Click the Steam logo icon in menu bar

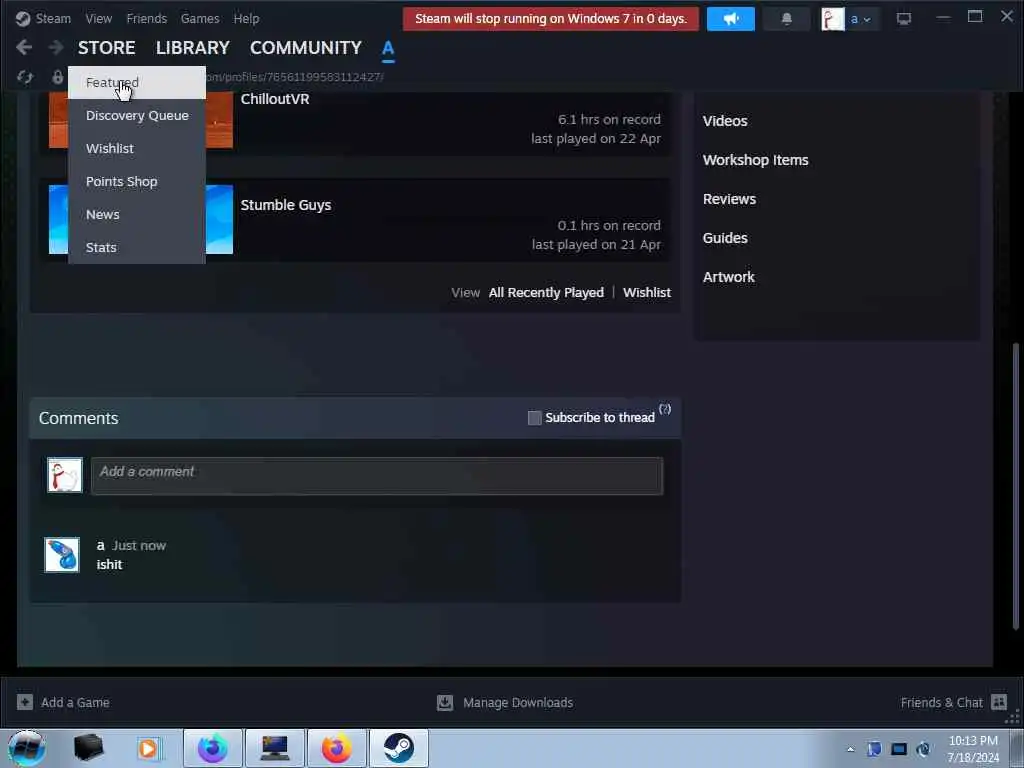pos(23,18)
